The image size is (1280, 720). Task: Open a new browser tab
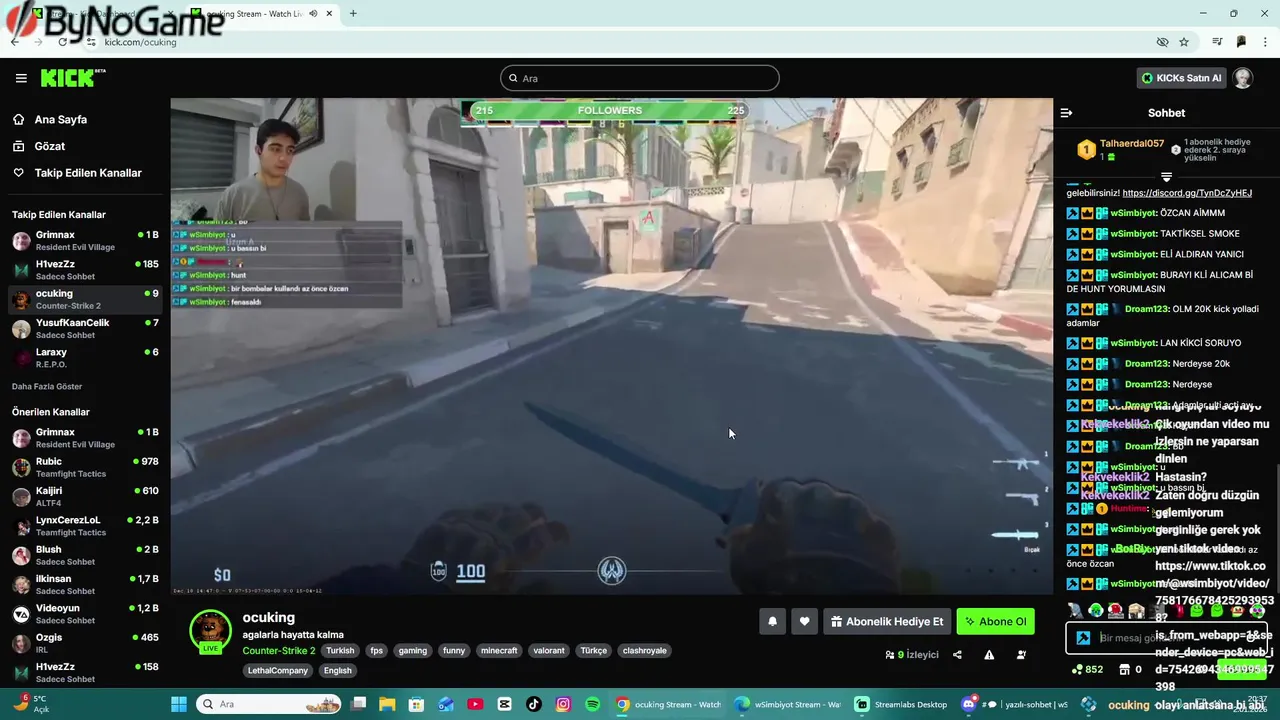coord(353,14)
